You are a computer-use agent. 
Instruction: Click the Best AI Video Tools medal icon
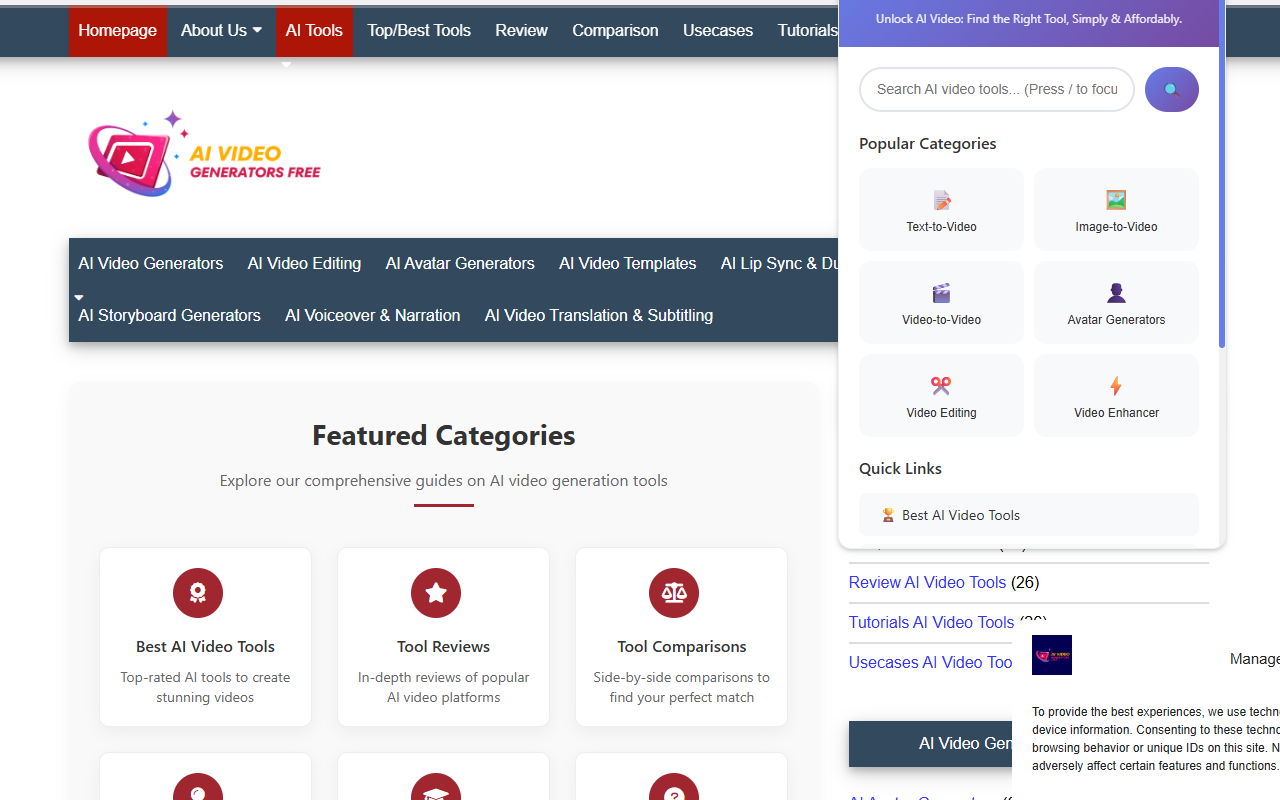coord(198,592)
